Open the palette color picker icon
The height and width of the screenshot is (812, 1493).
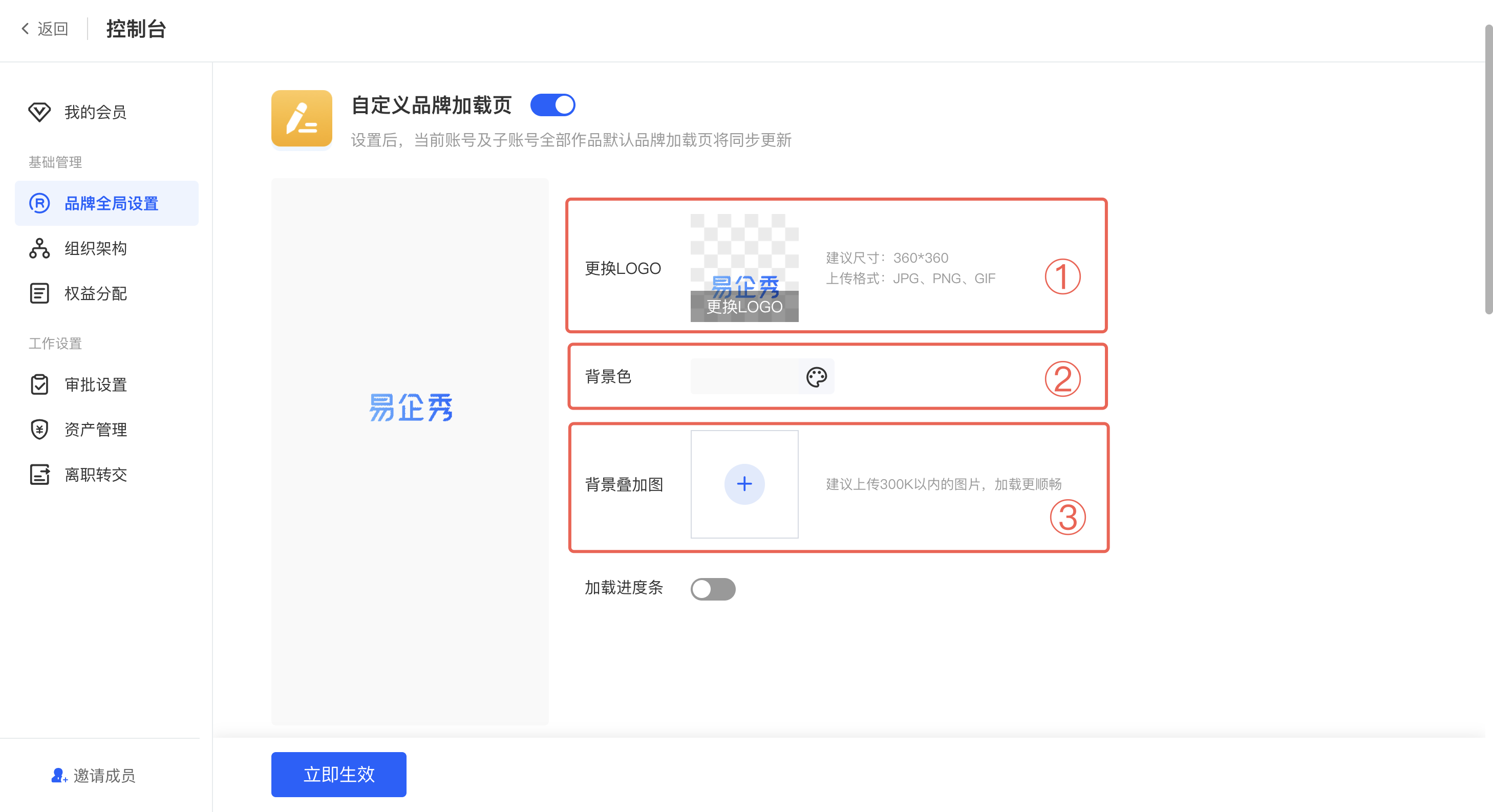[x=816, y=377]
